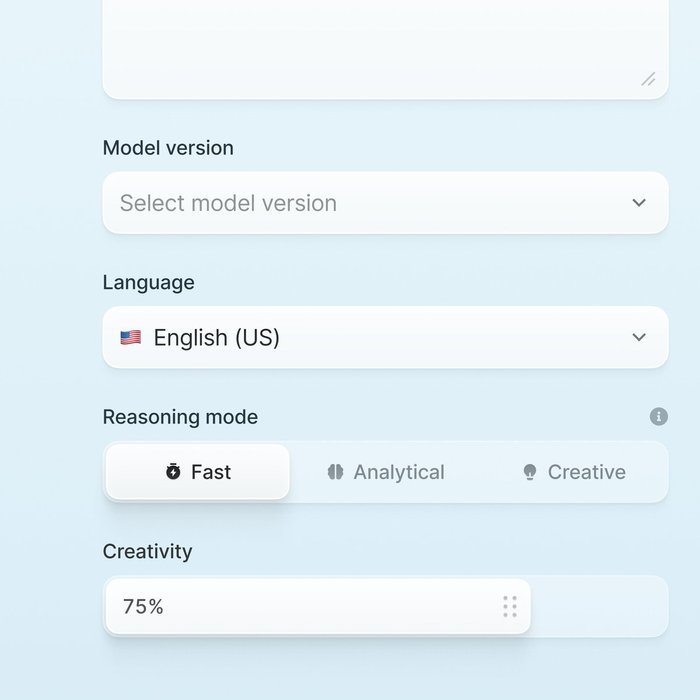Switch reasoning mode to Analytical
The image size is (700, 700).
point(386,472)
